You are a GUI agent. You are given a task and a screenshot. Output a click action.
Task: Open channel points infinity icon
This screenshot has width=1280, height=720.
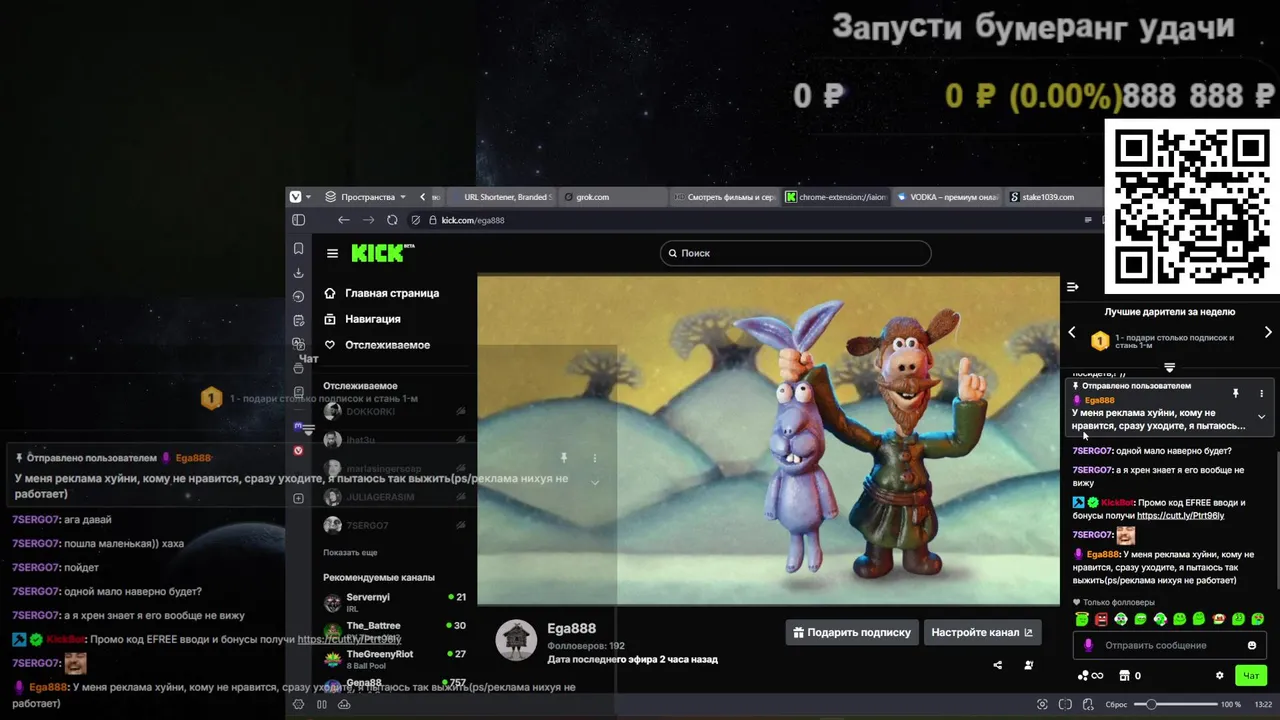click(1090, 676)
